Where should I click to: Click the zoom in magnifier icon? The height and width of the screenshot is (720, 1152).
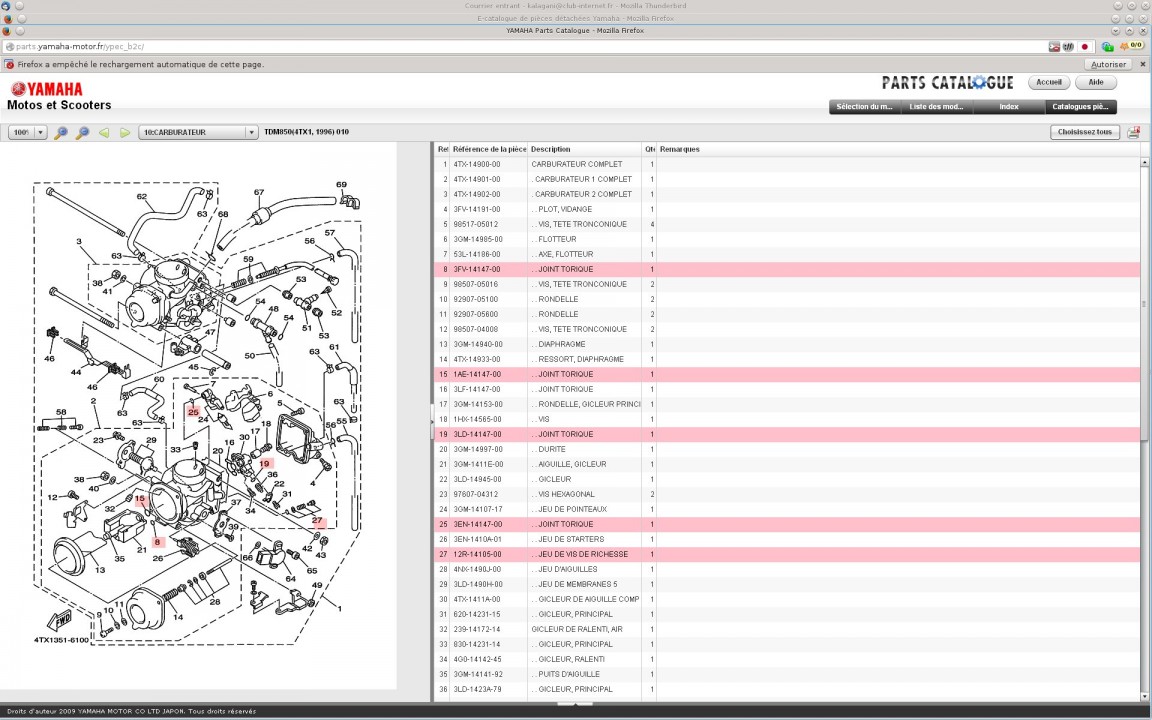[x=61, y=132]
